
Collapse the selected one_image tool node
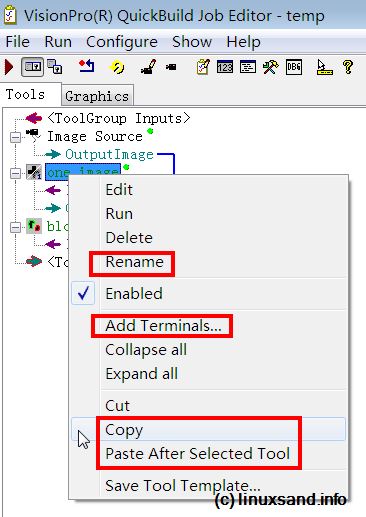[15, 173]
